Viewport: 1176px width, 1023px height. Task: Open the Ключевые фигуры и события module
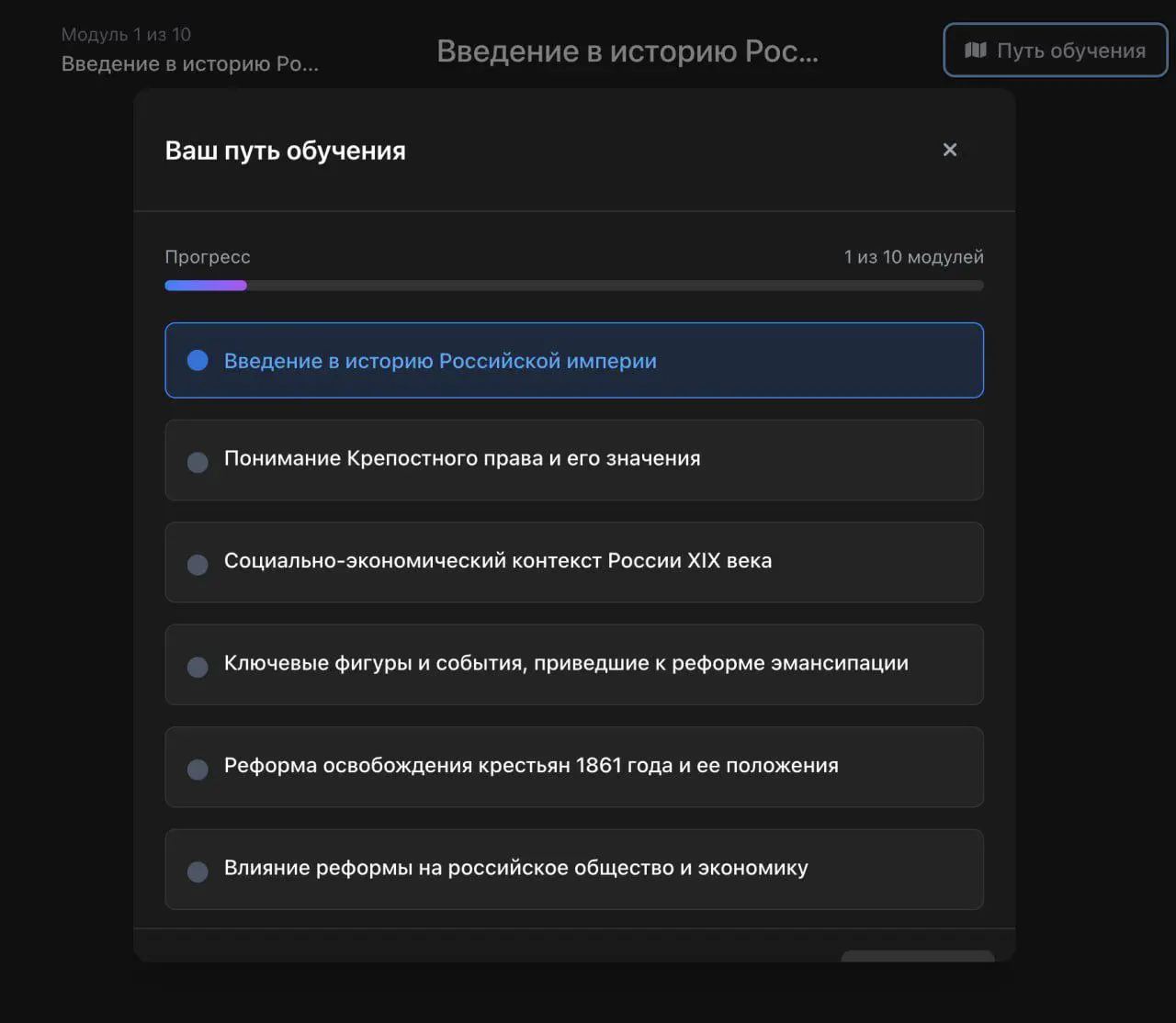[574, 664]
